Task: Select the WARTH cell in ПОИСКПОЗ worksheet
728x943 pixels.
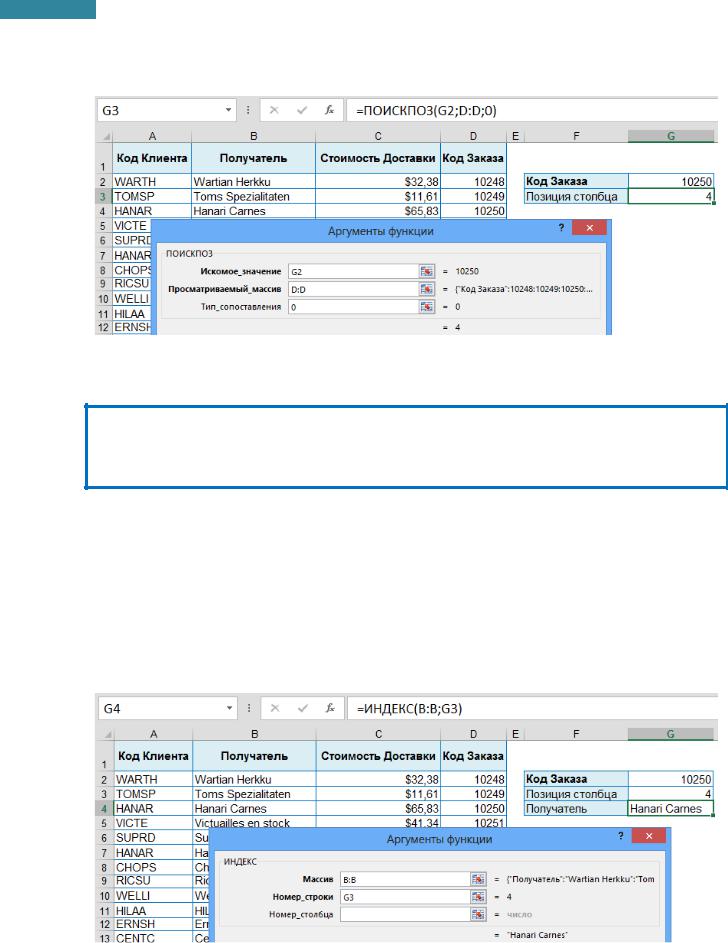Action: click(152, 182)
